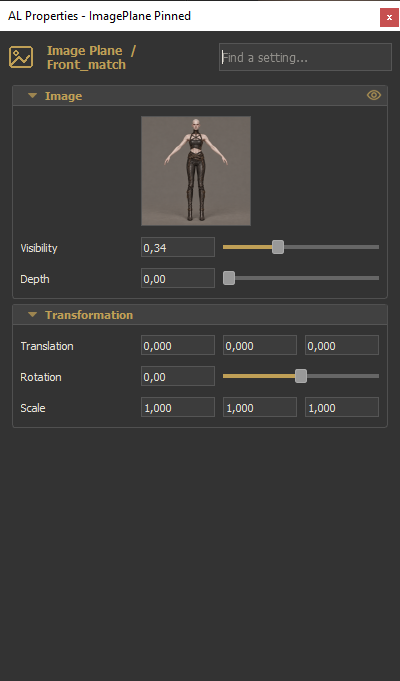Click the Image Plane picture icon
400x681 pixels.
21,57
